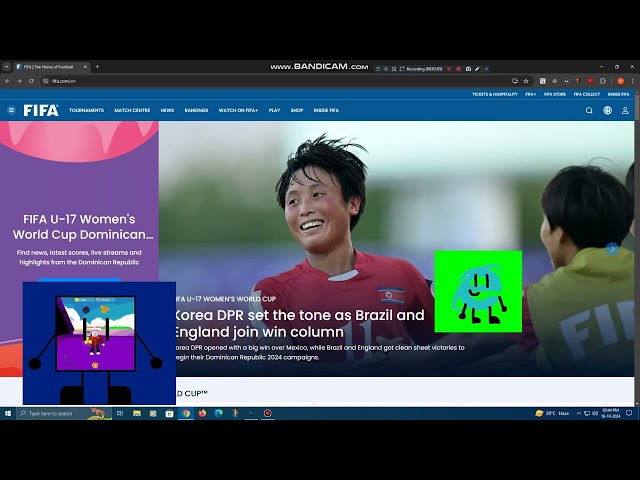The width and height of the screenshot is (640, 480).
Task: Open the FIFA U-17 Women's World Cup promo title
Action: click(82, 227)
